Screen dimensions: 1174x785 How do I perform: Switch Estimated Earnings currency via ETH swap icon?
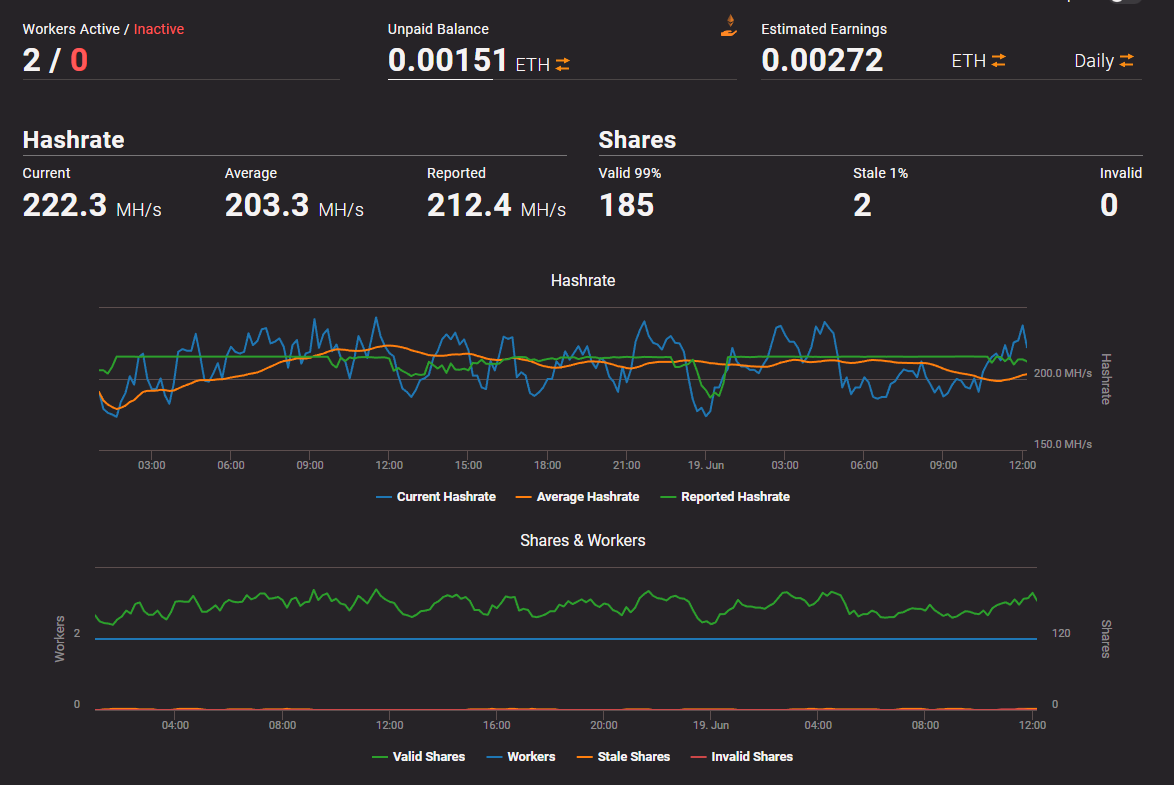[998, 61]
